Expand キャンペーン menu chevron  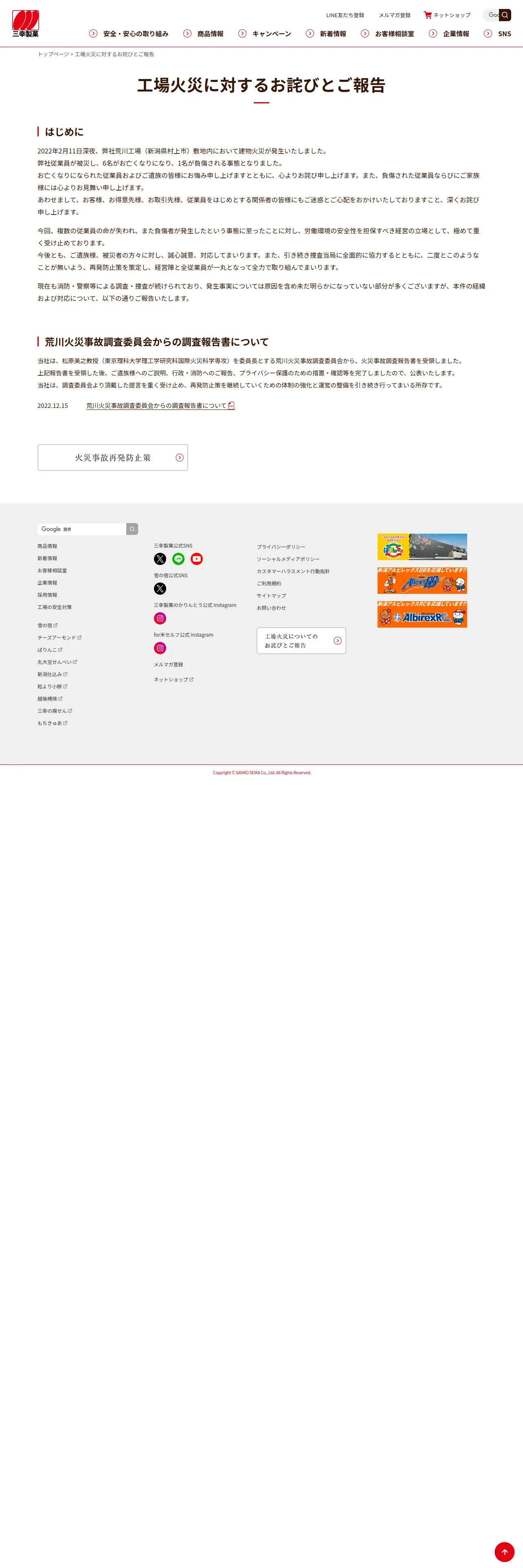[x=242, y=33]
